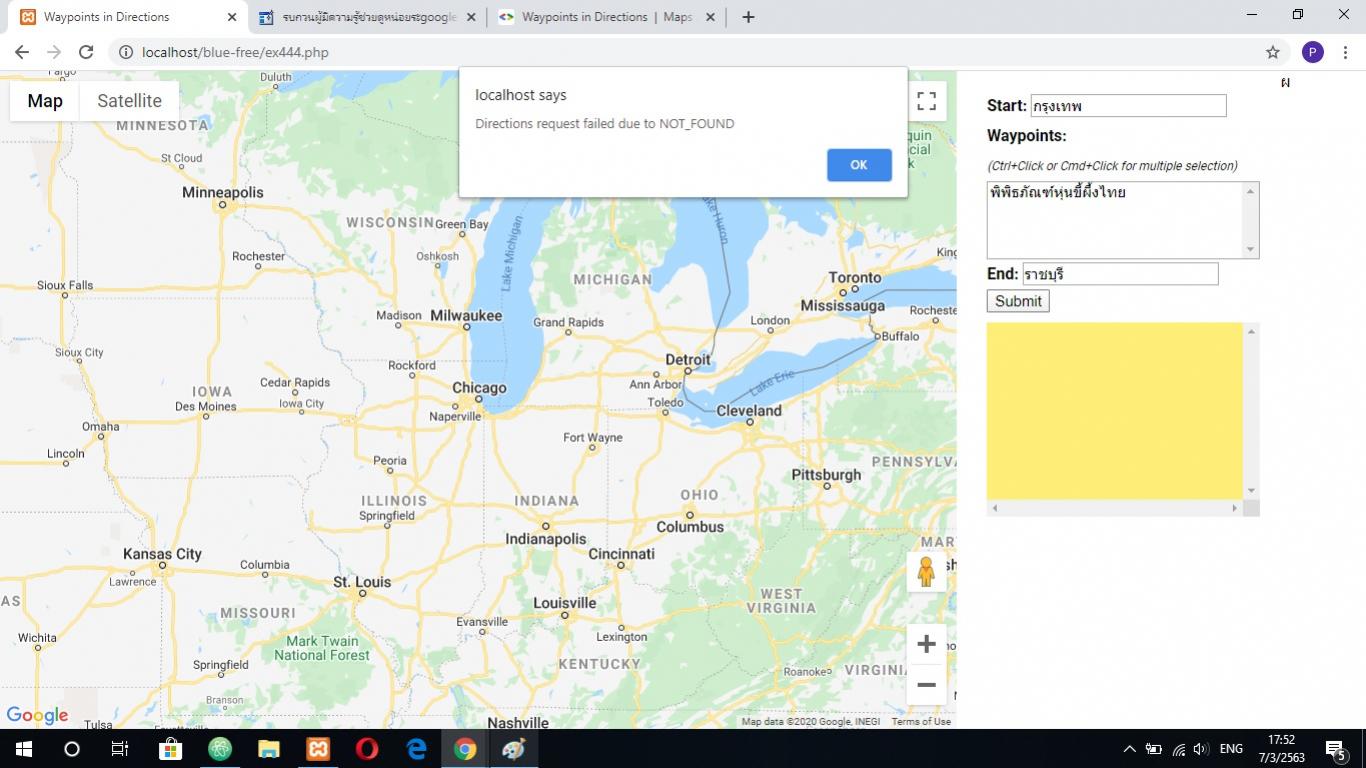Click the Chicago label on the map
The width and height of the screenshot is (1366, 768).
click(479, 388)
